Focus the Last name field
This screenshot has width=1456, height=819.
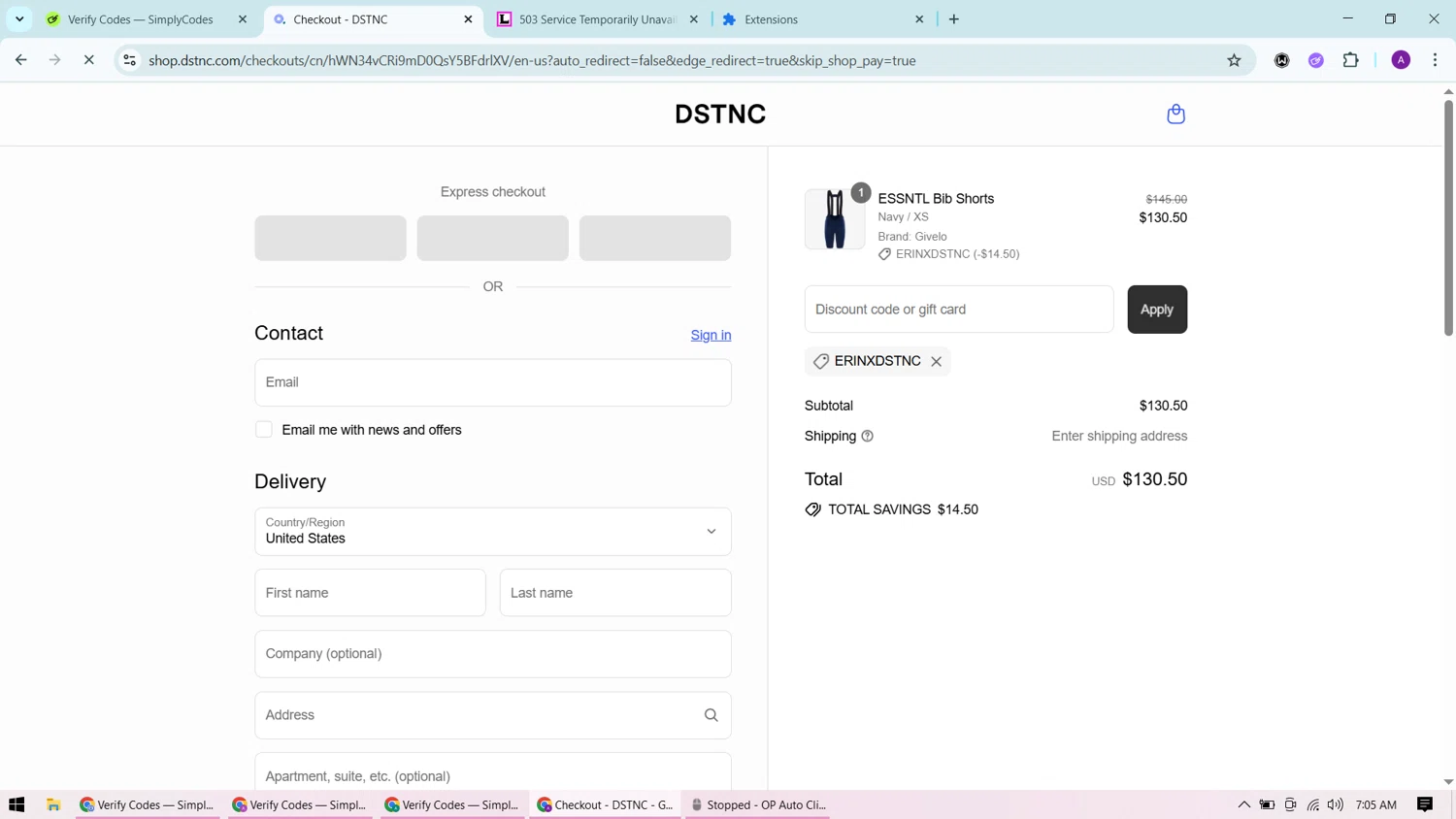click(x=615, y=593)
